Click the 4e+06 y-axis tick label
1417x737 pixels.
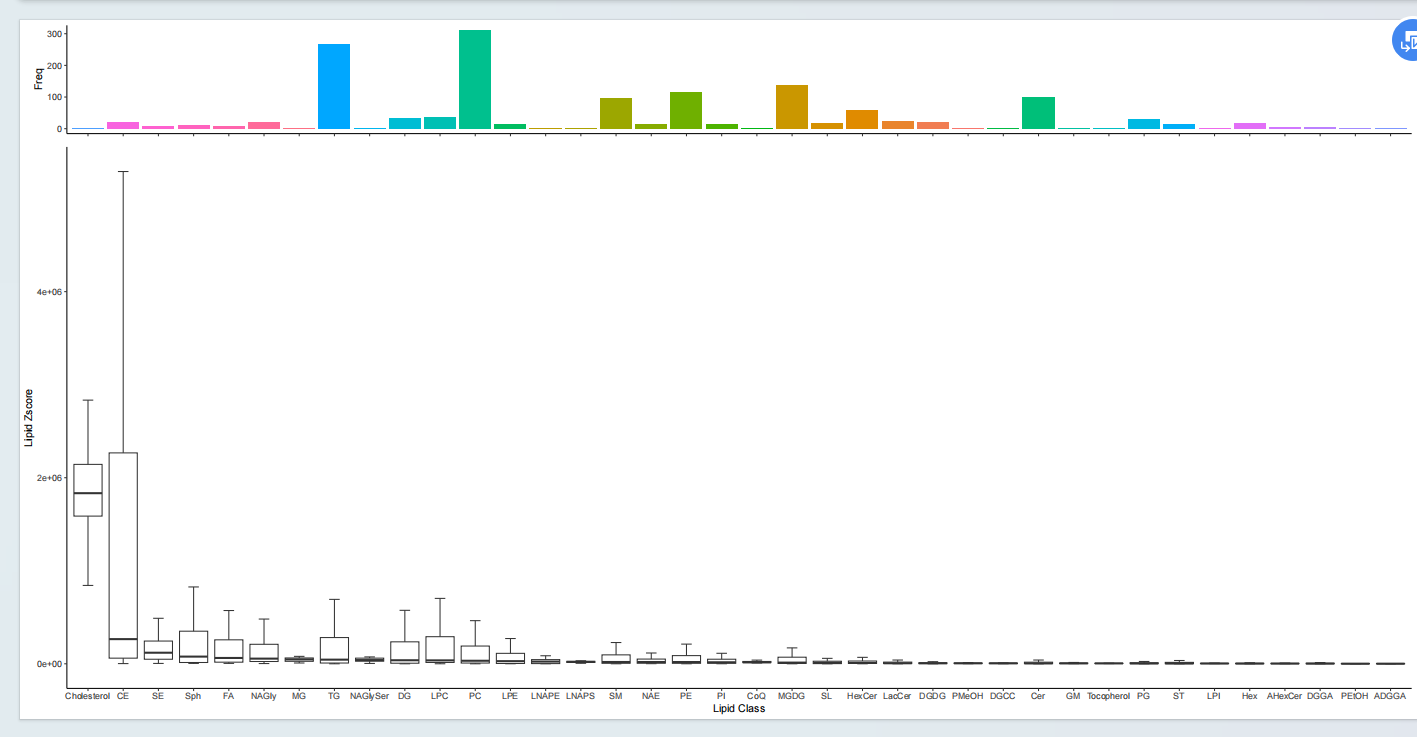click(x=47, y=292)
